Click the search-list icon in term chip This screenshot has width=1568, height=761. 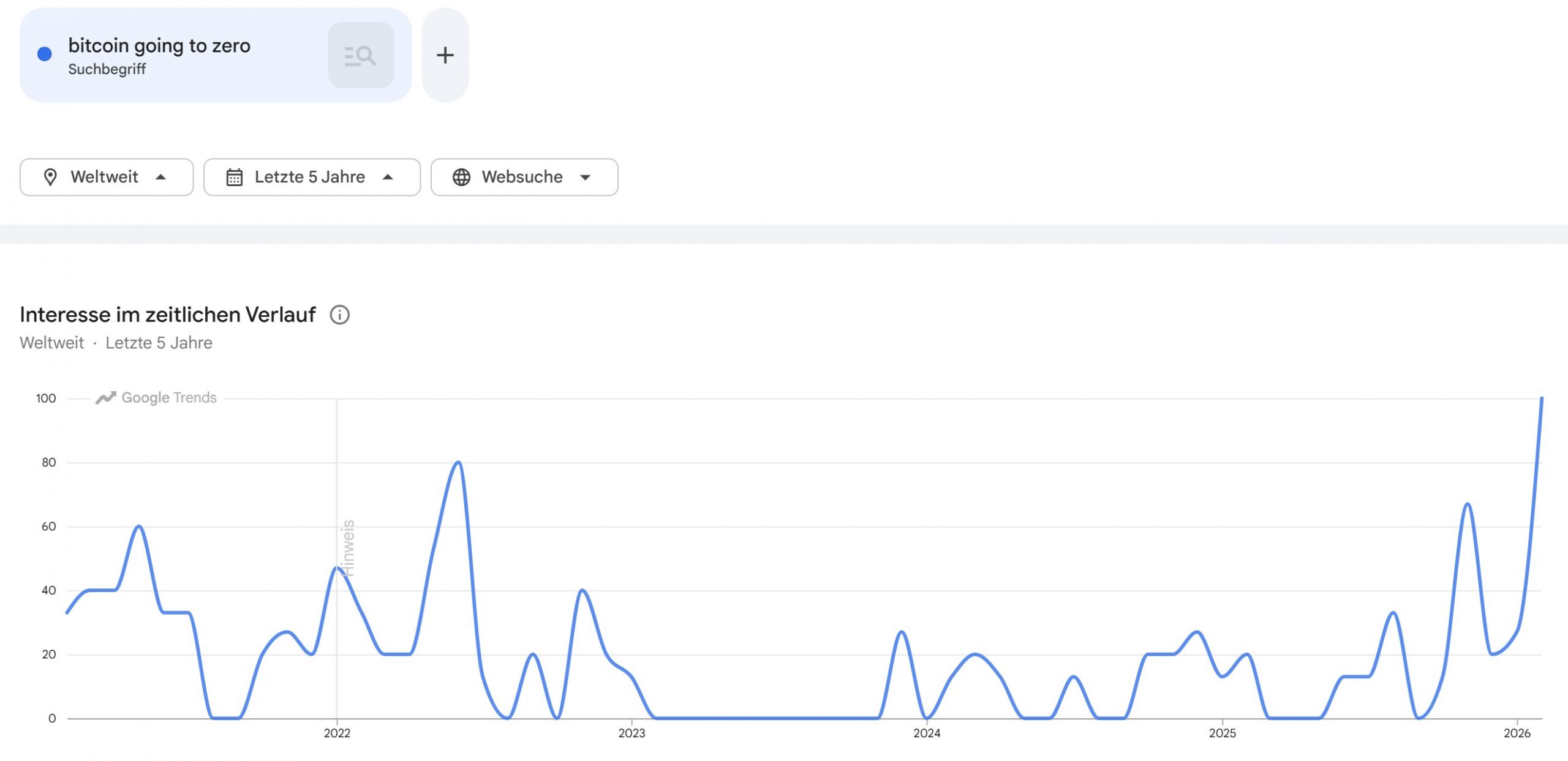coord(360,56)
